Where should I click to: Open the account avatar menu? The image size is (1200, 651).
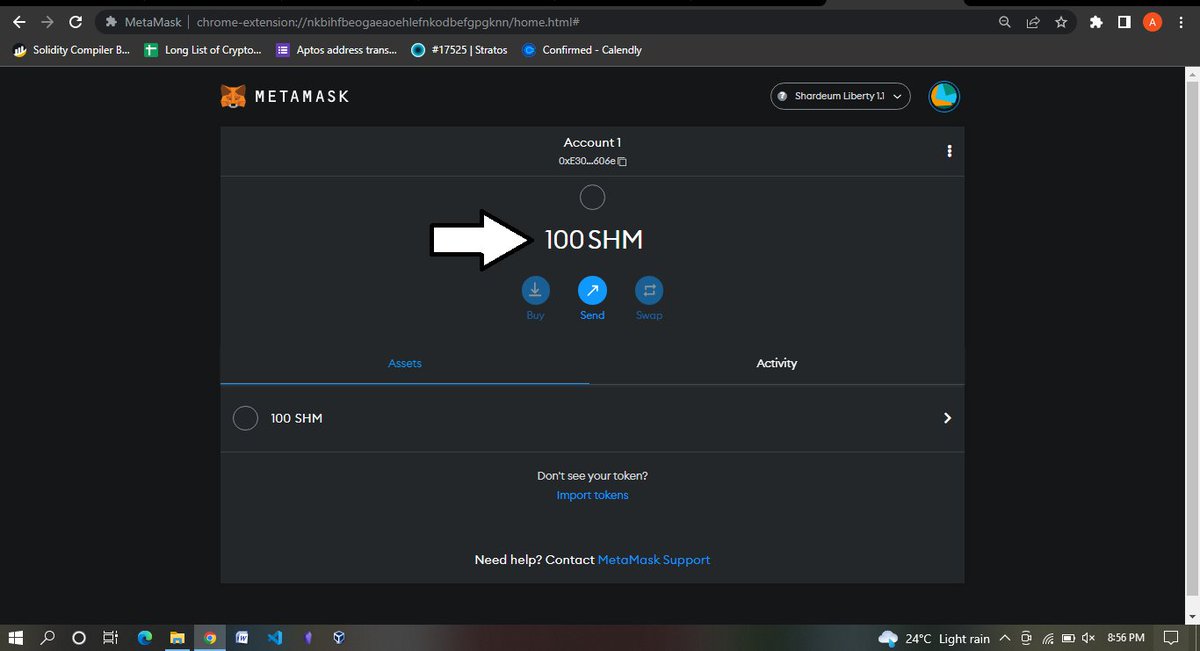tap(944, 96)
